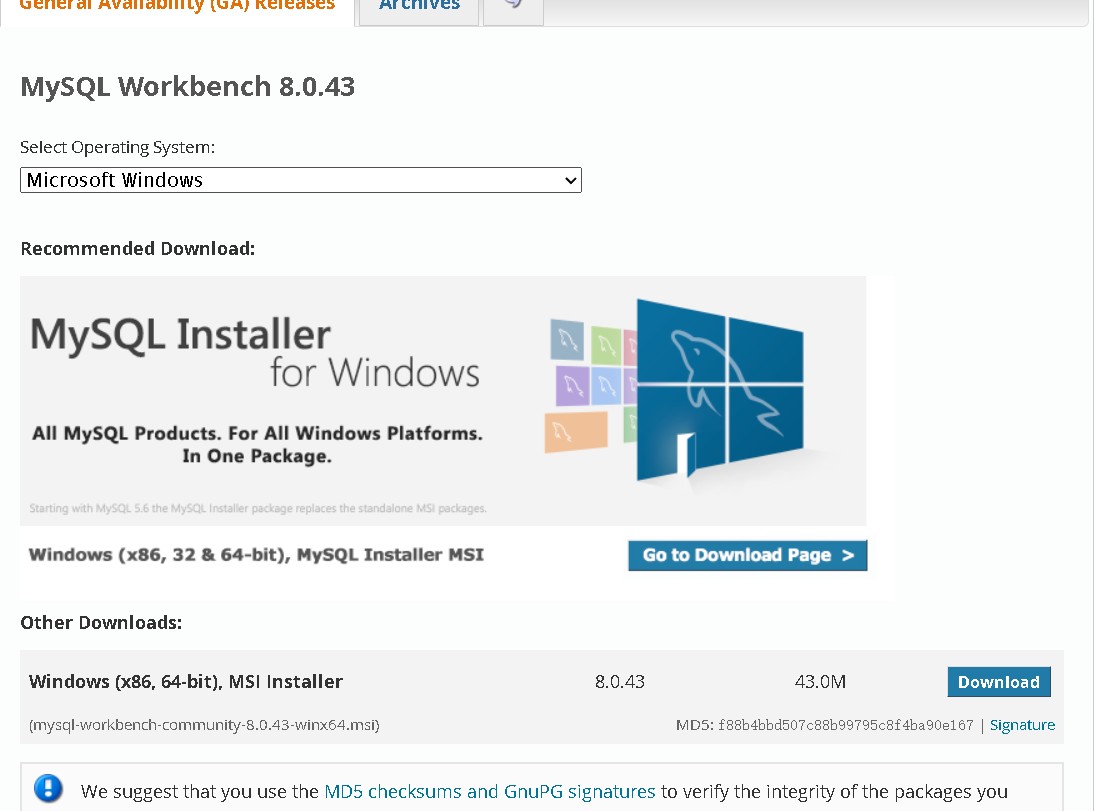The image size is (1106, 811).
Task: Switch to the Archives tab
Action: tap(419, 6)
